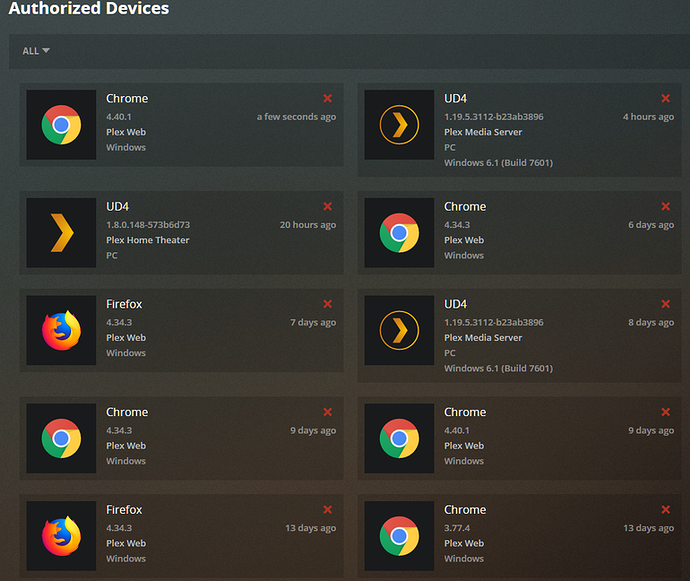Click Chrome icon of the 6-days-ago device
The width and height of the screenshot is (690, 581).
pos(399,233)
